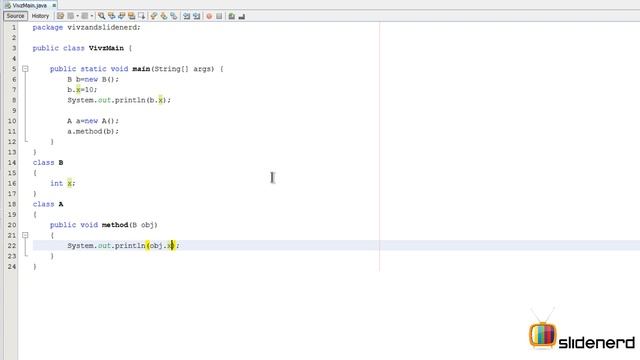The height and width of the screenshot is (360, 640).
Task: Click the Find Selection magnifier icon
Action: (x=102, y=16)
